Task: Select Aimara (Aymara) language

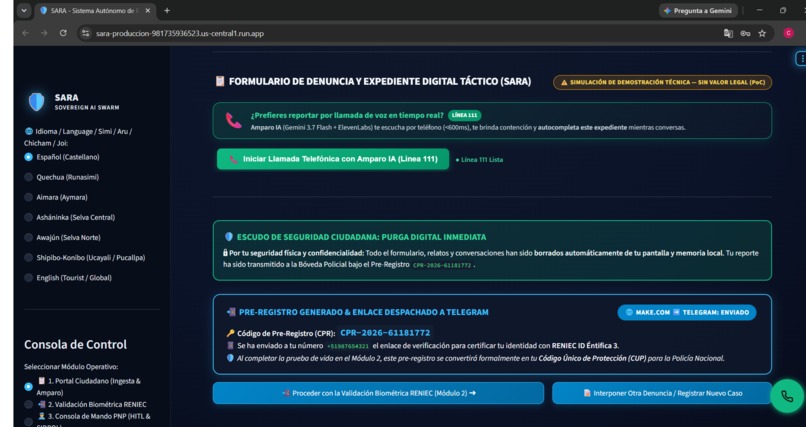Action: pyautogui.click(x=56, y=197)
